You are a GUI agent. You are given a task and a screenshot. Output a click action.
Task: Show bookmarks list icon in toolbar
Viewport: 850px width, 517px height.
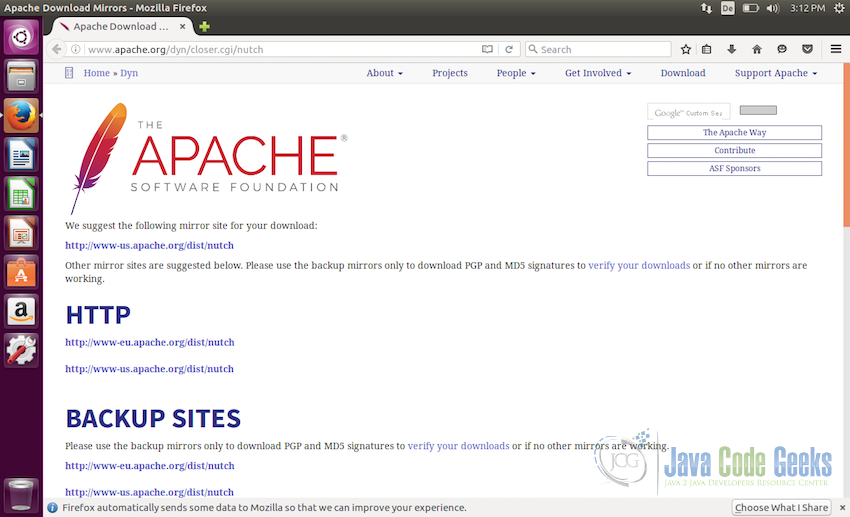(x=707, y=49)
